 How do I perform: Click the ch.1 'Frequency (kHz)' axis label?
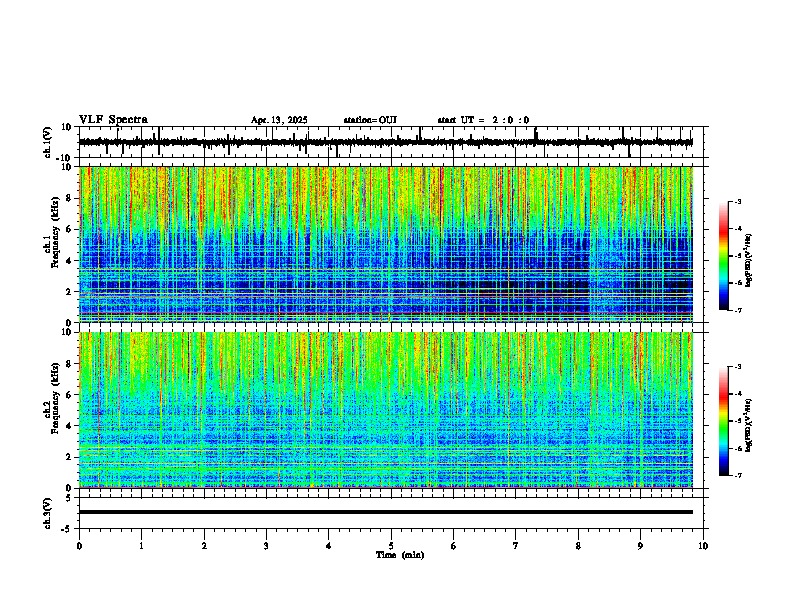coord(55,232)
